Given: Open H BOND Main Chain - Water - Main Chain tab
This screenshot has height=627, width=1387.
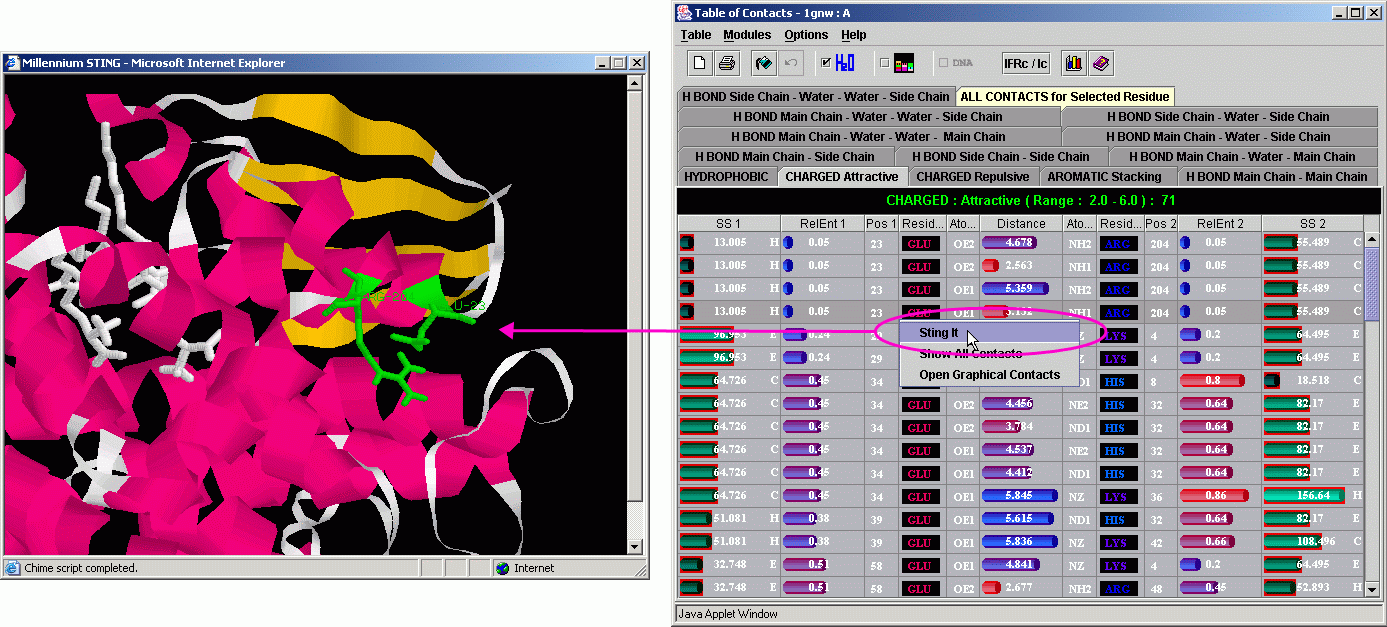Looking at the screenshot, I should [x=1242, y=157].
